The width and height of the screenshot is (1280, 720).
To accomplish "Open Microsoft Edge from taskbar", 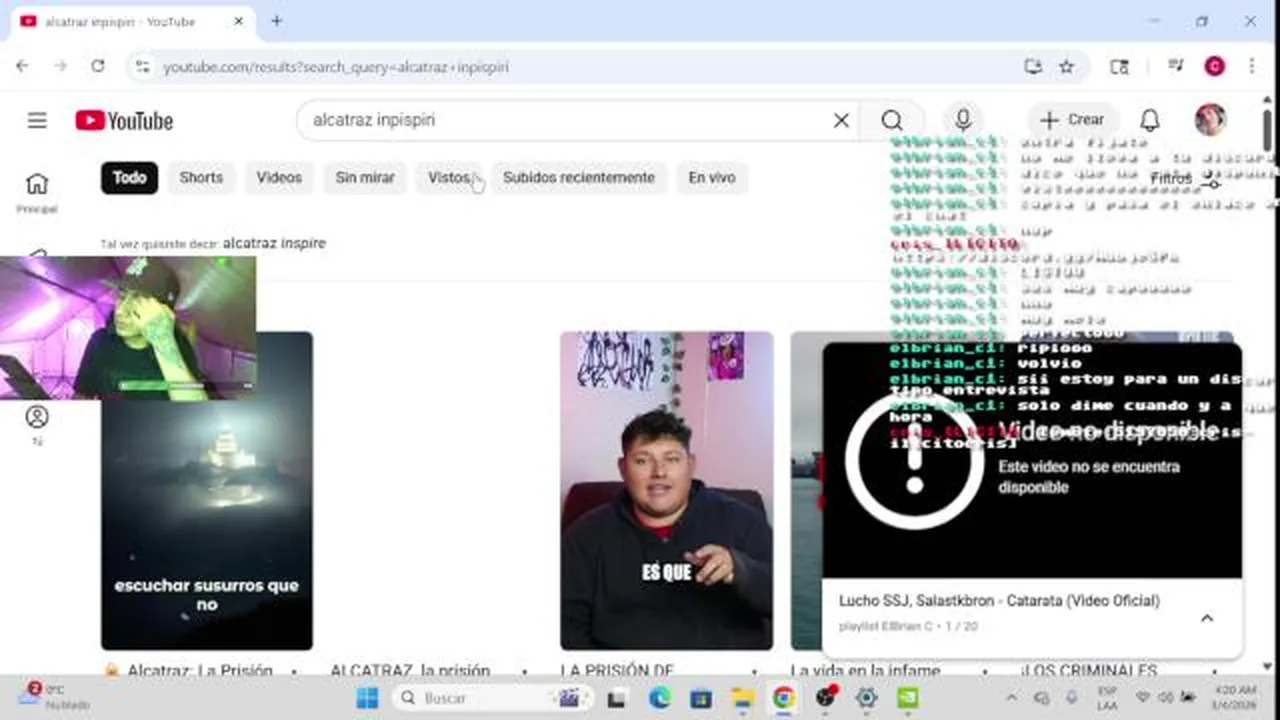I will (x=660, y=698).
